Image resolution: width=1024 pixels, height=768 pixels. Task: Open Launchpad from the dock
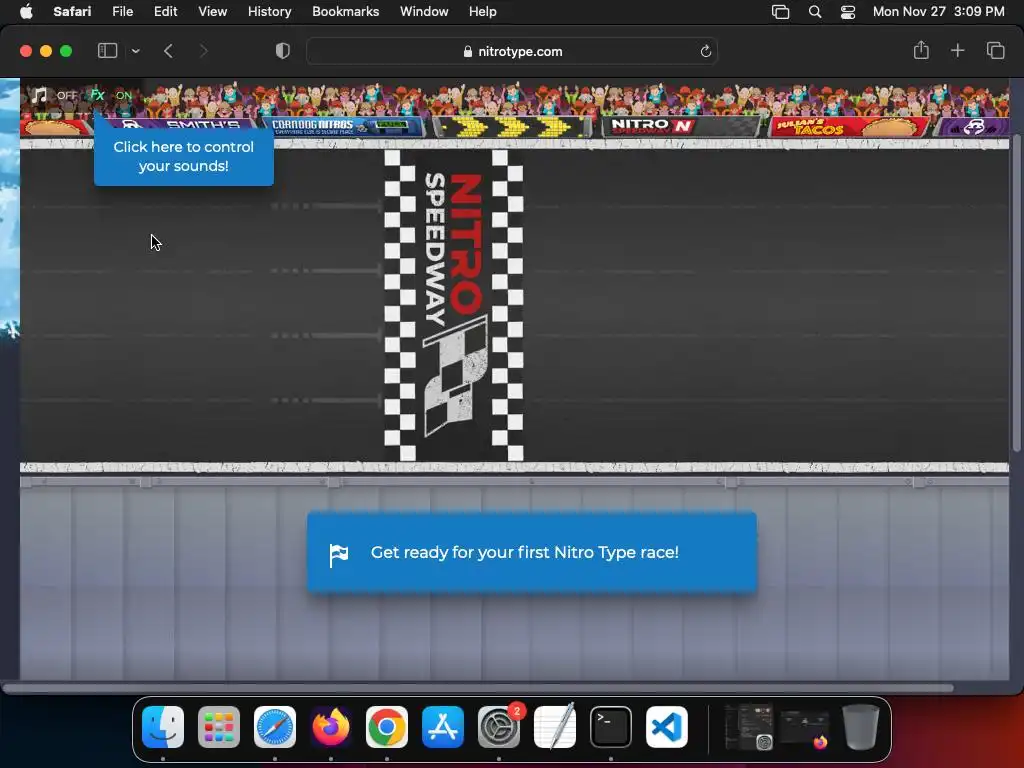pyautogui.click(x=219, y=727)
